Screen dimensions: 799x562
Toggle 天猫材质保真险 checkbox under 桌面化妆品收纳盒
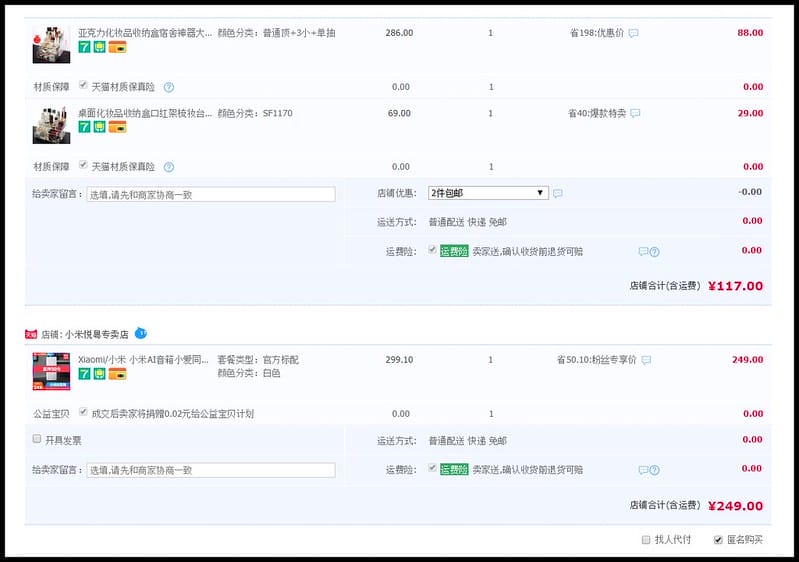83,165
